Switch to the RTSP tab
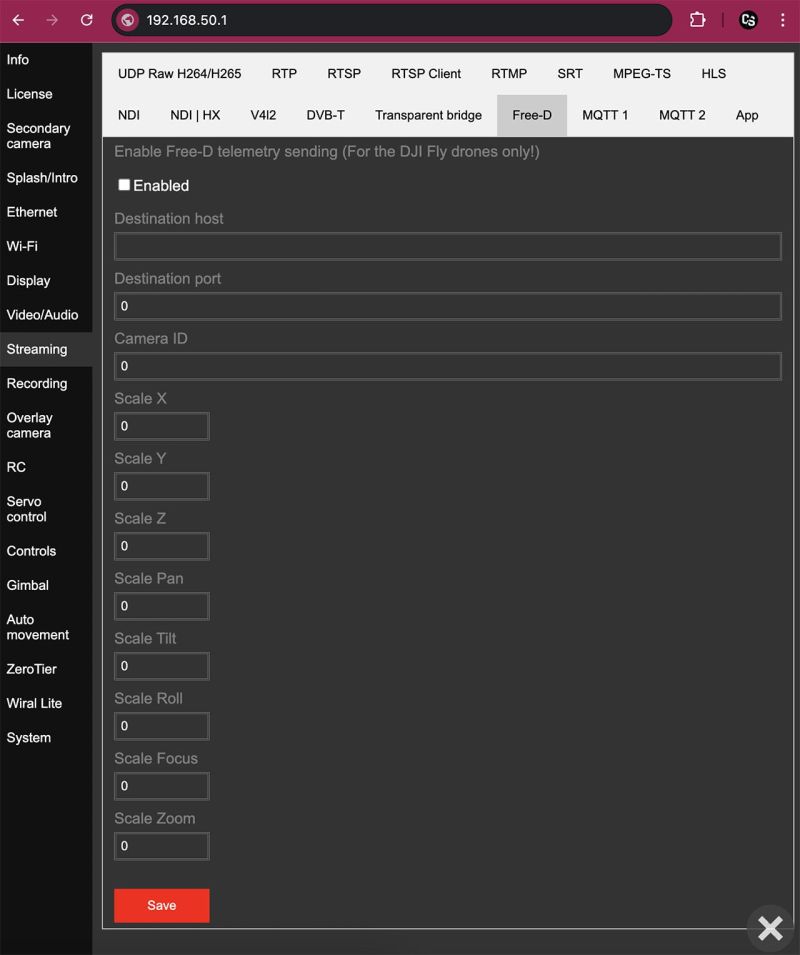Viewport: 800px width, 955px height. [344, 74]
